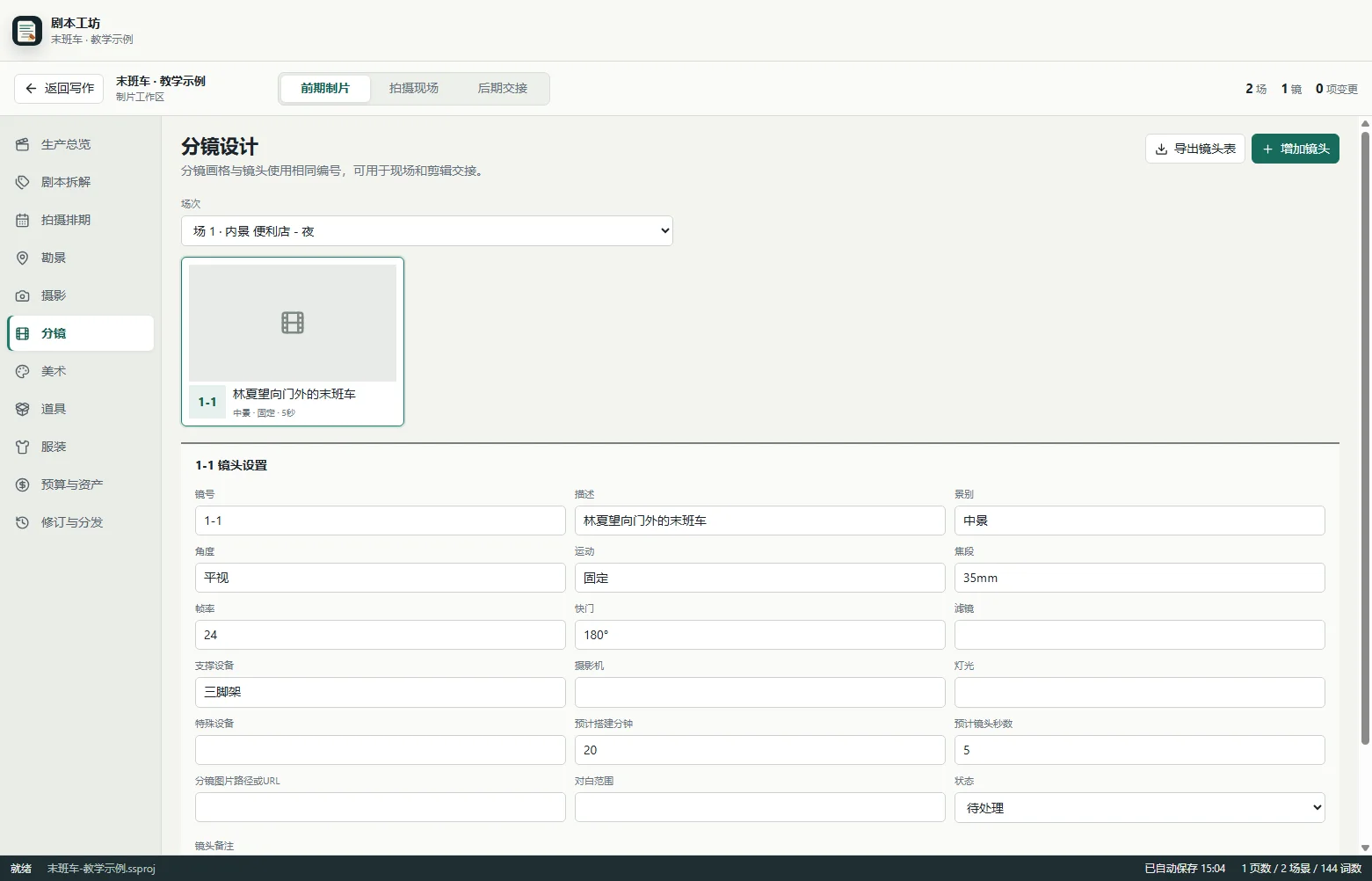Switch to the 后期交接 tab
Viewport: 1372px width, 881px height.
click(x=503, y=88)
